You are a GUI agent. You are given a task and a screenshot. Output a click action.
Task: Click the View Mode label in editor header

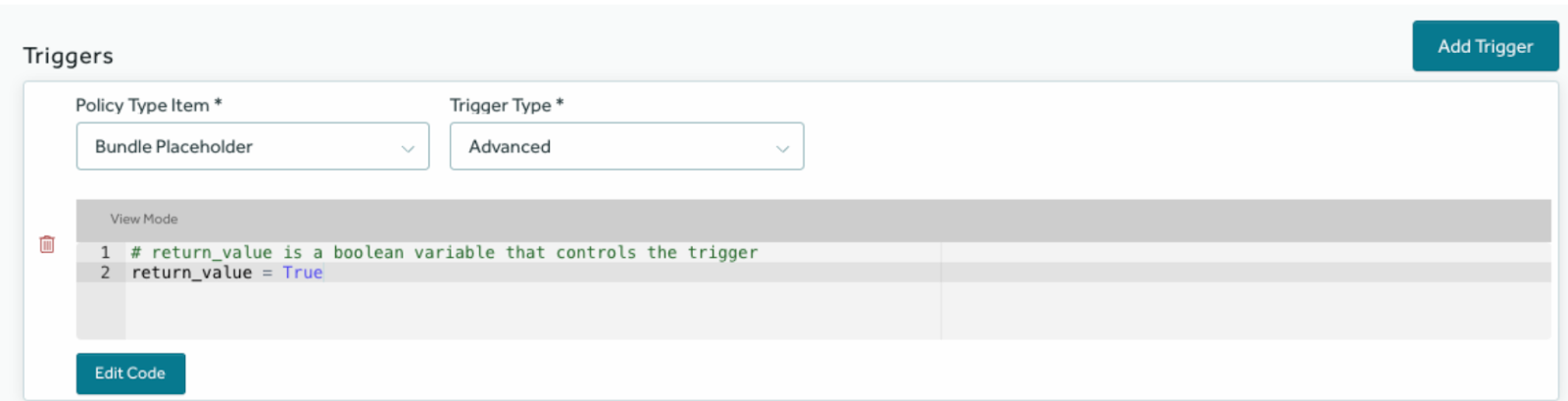click(x=144, y=220)
